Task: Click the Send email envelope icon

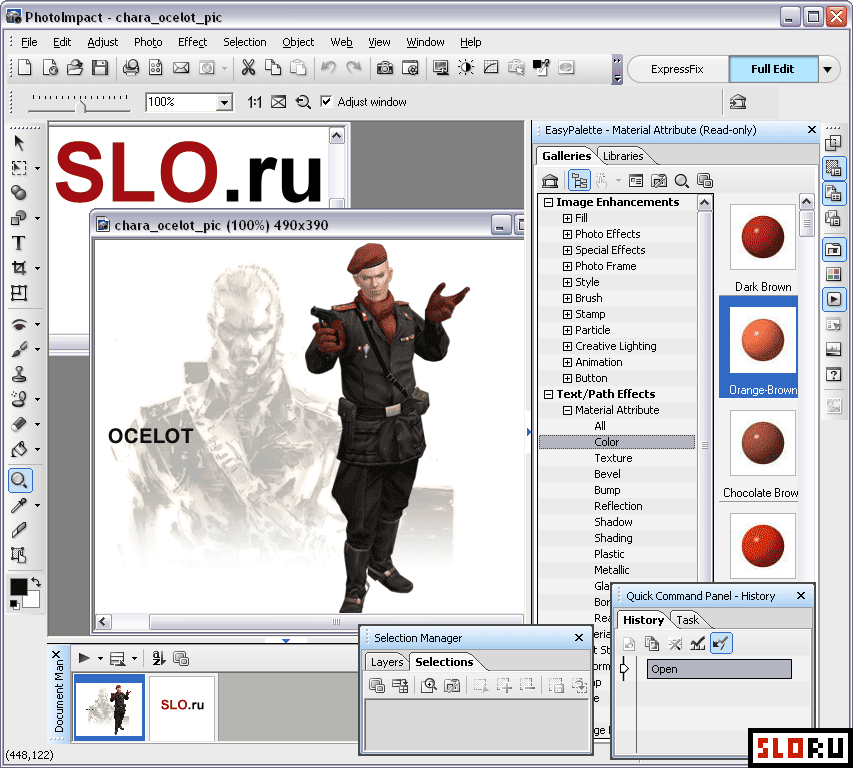Action: click(181, 68)
